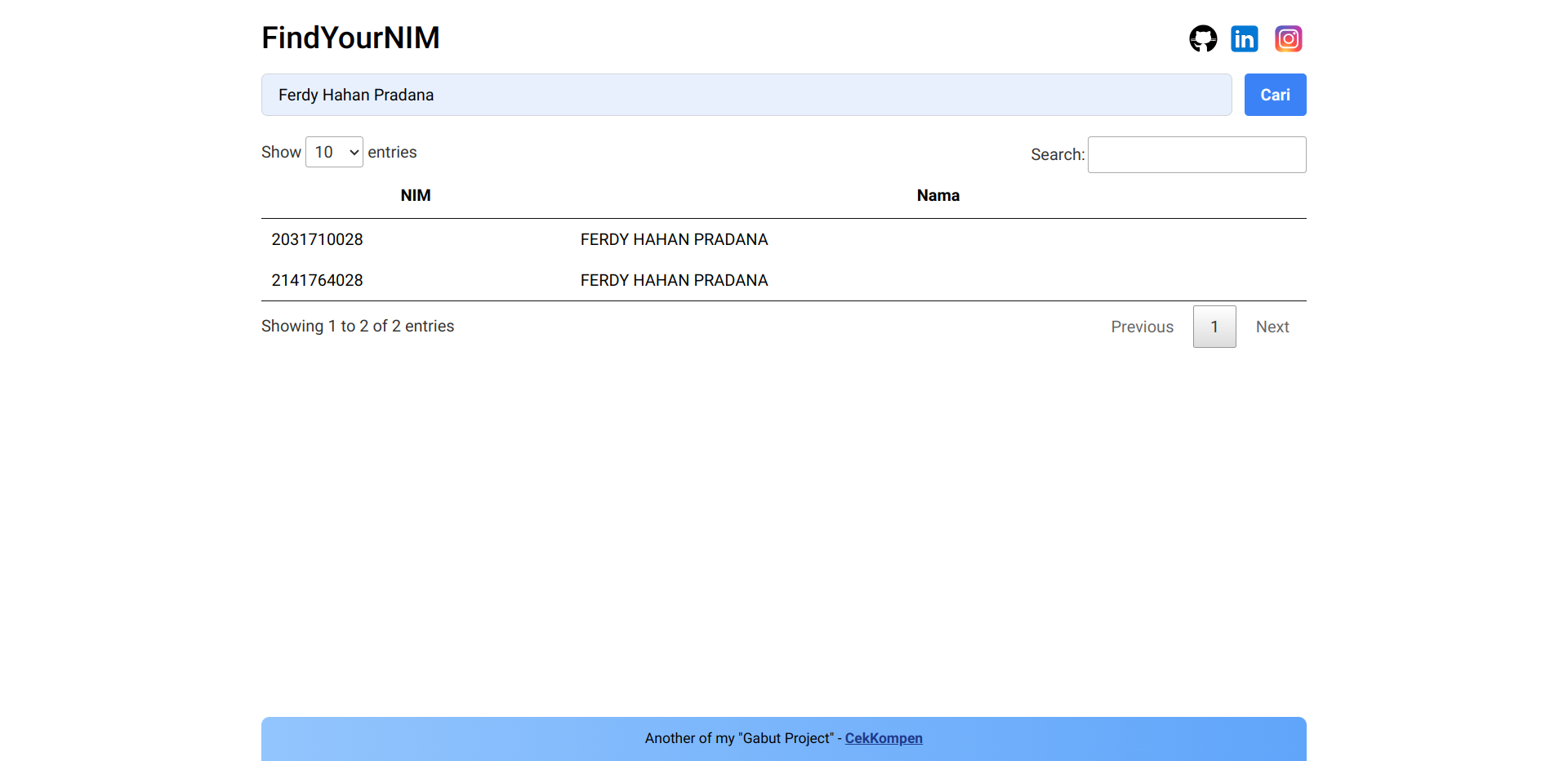The height and width of the screenshot is (761, 1568).
Task: Click the Next pagination button
Action: tap(1272, 327)
